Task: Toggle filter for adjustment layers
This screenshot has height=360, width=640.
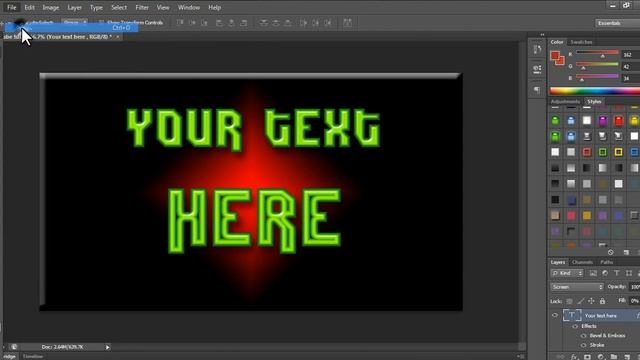Action: [x=605, y=273]
